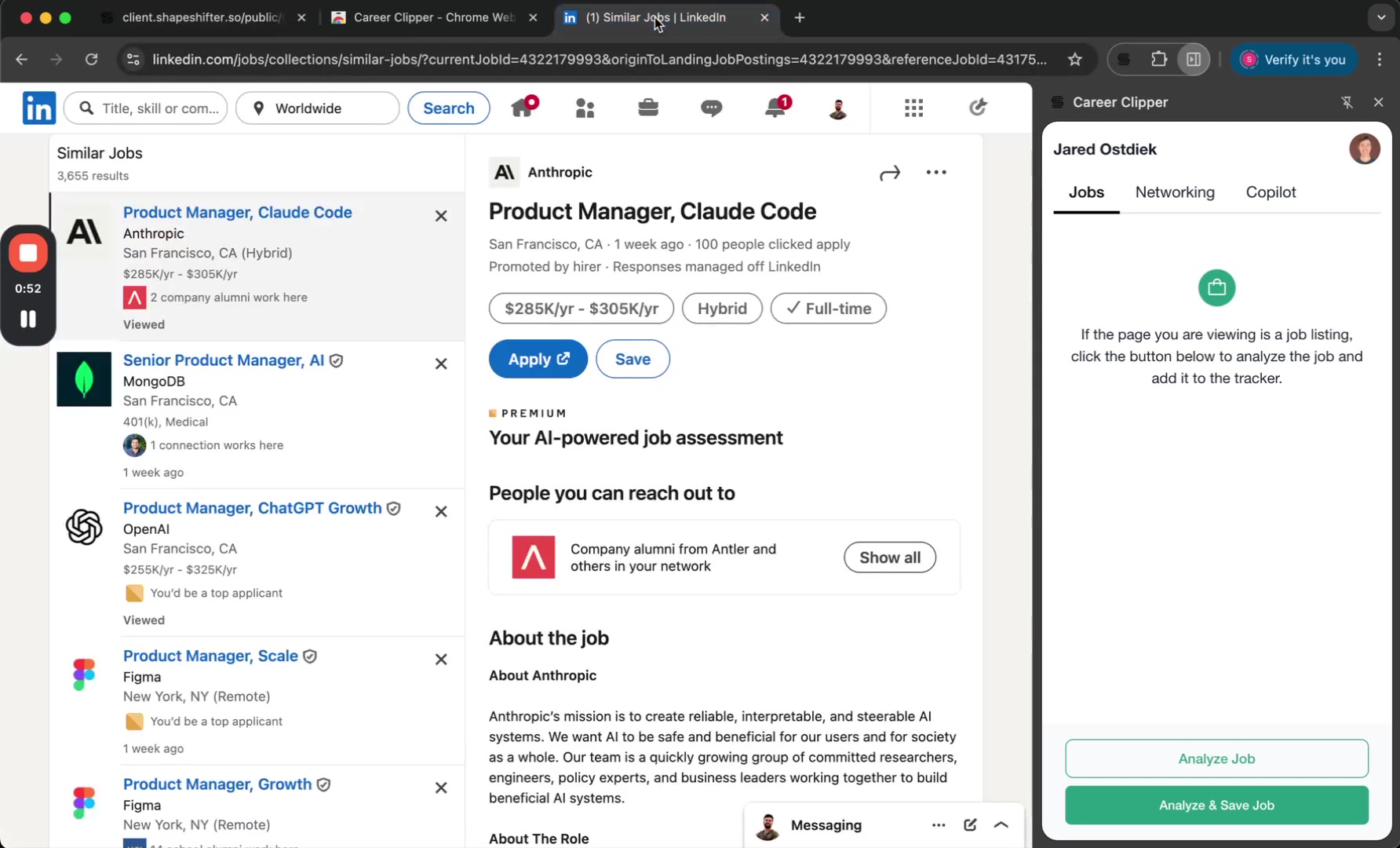
Task: Switch to the Networking tab in Career Clipper
Action: pos(1175,192)
